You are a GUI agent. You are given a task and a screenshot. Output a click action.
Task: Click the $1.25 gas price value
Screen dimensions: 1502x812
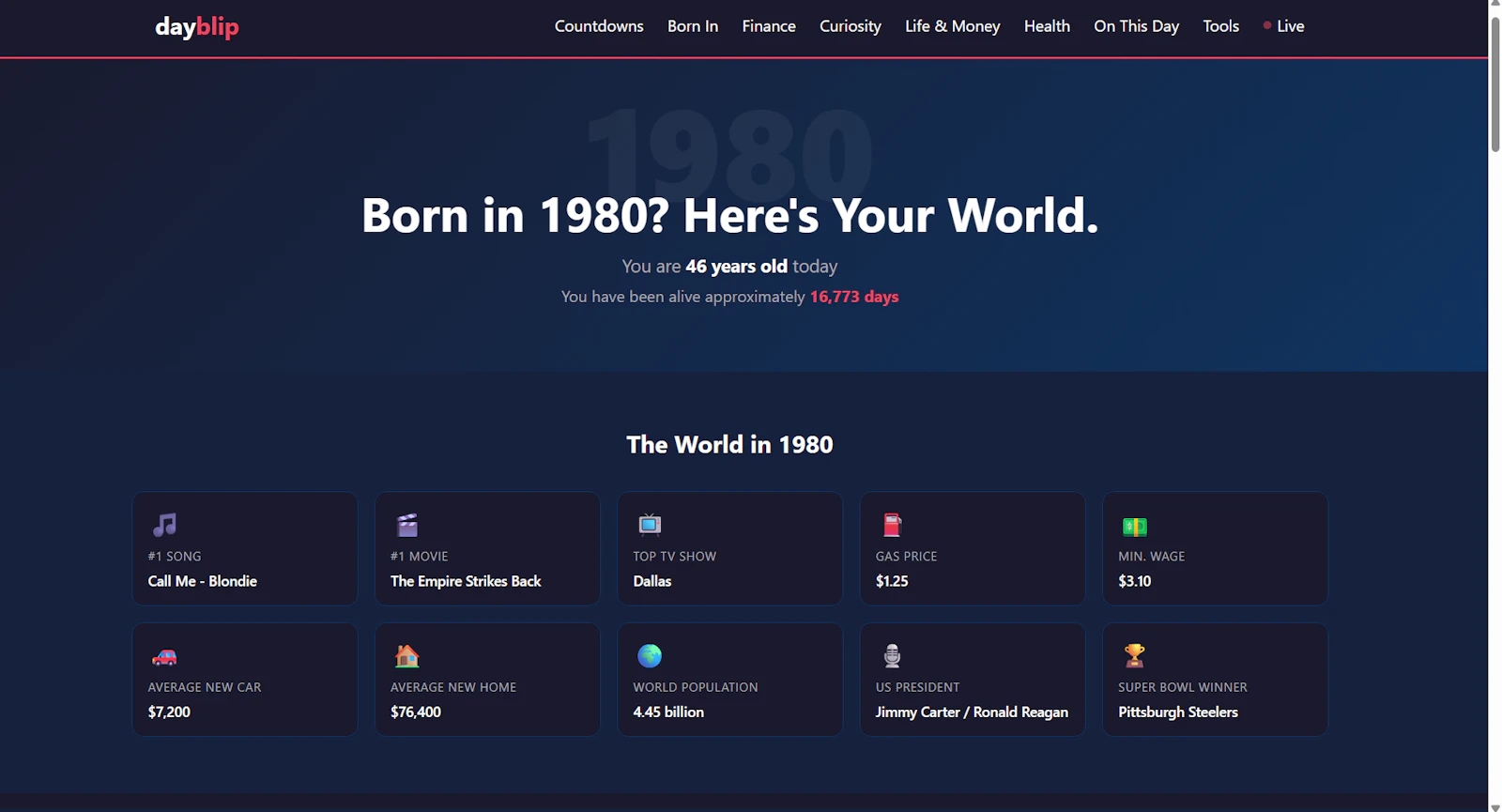pyautogui.click(x=892, y=581)
